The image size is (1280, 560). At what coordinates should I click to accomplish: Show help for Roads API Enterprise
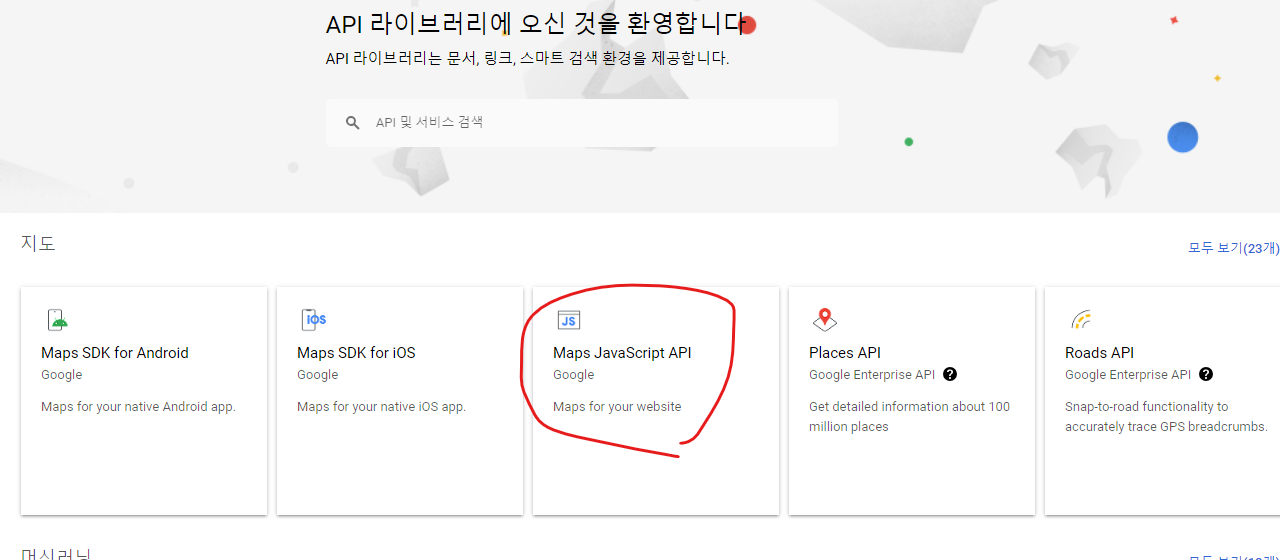coord(1206,374)
